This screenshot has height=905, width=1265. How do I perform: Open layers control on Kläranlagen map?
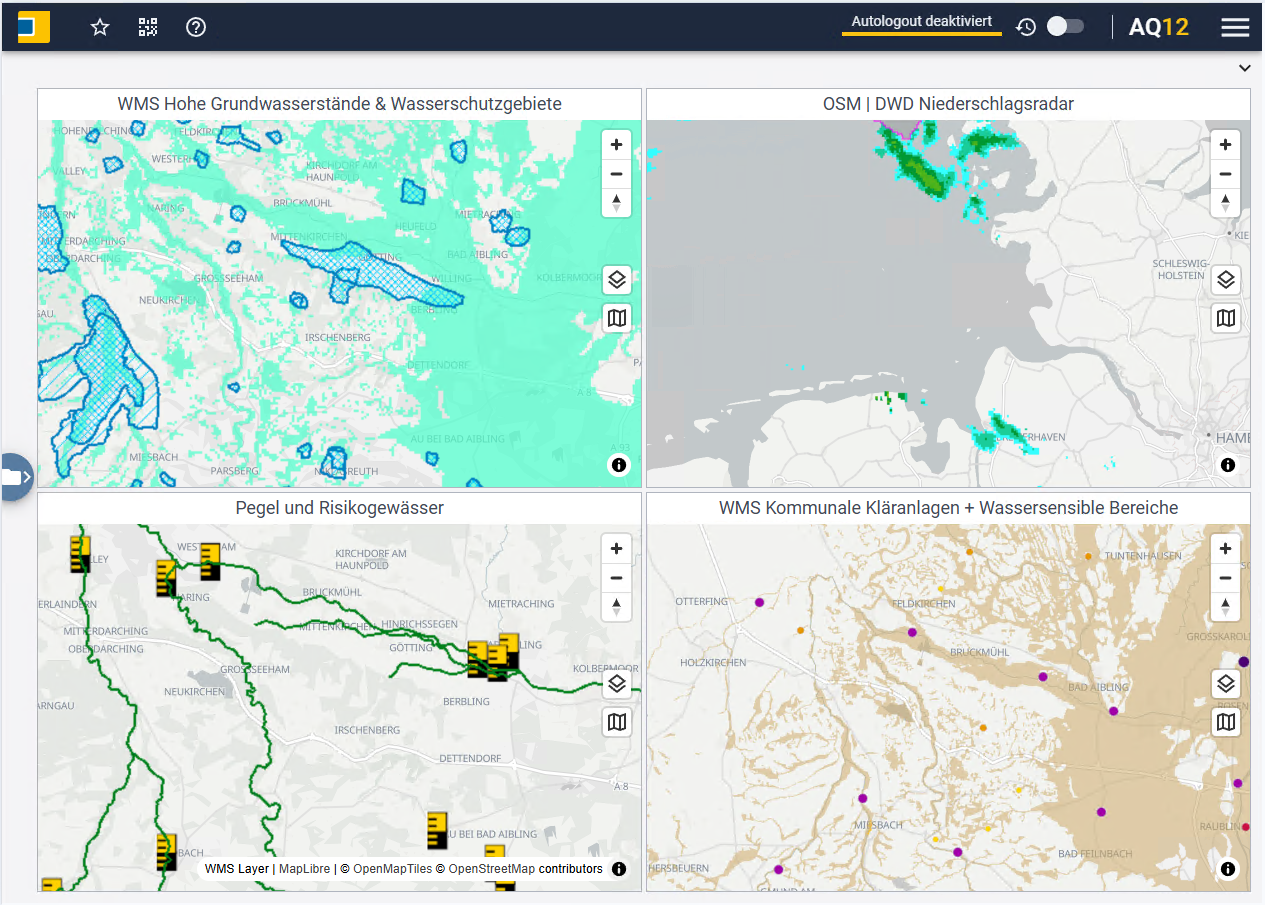click(x=1226, y=684)
